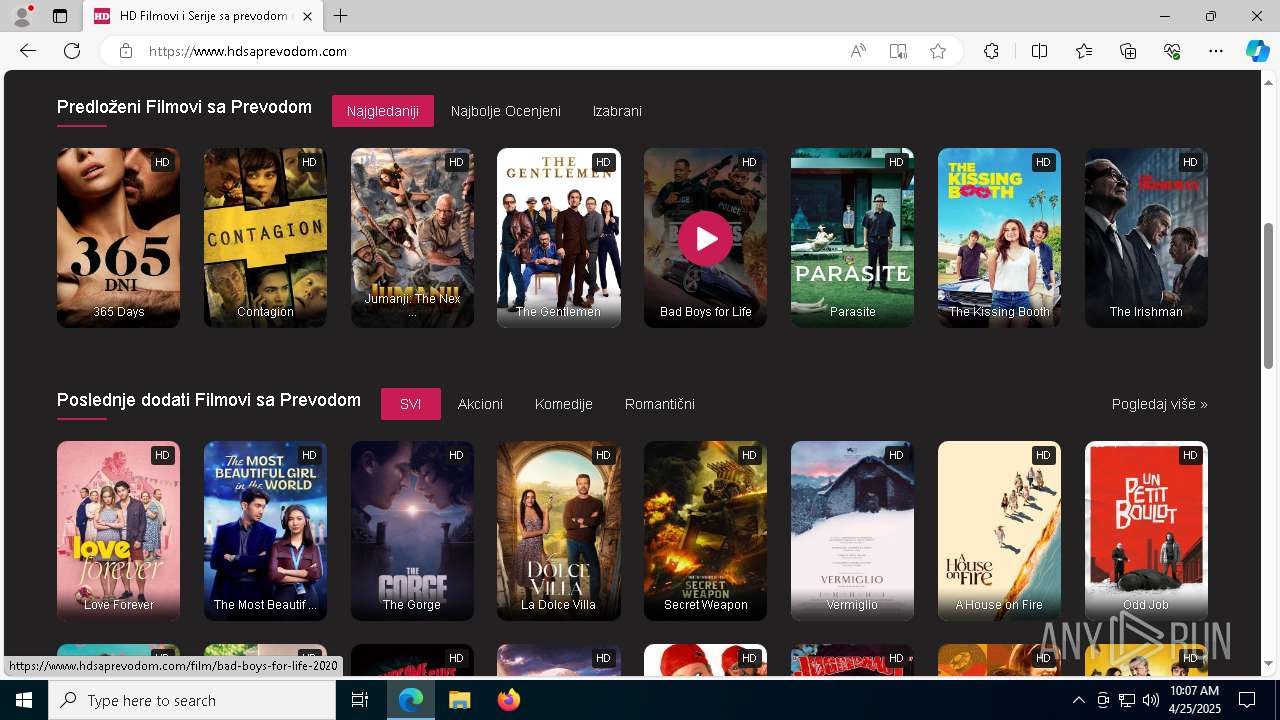The image size is (1280, 720).
Task: Open Odd Job movie poster
Action: (1146, 531)
